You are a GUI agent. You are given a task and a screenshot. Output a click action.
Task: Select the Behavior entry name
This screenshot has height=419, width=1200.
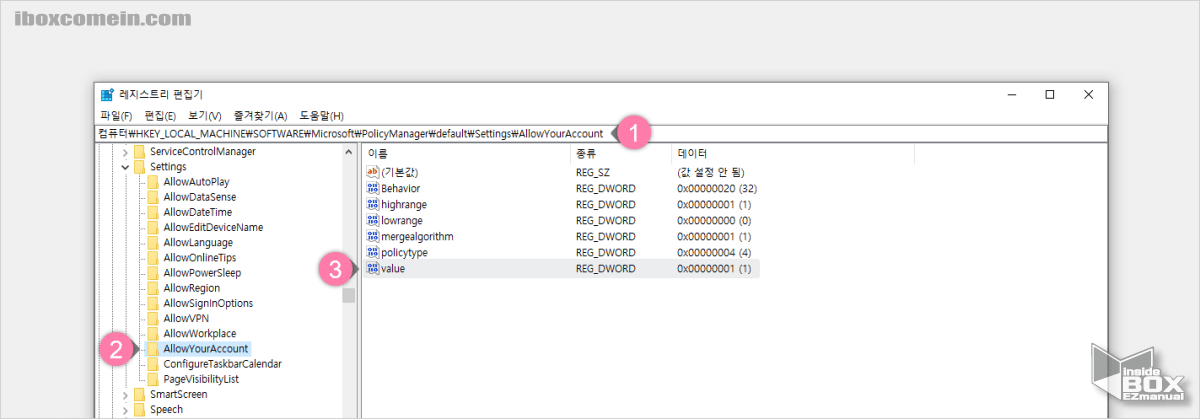coord(401,188)
